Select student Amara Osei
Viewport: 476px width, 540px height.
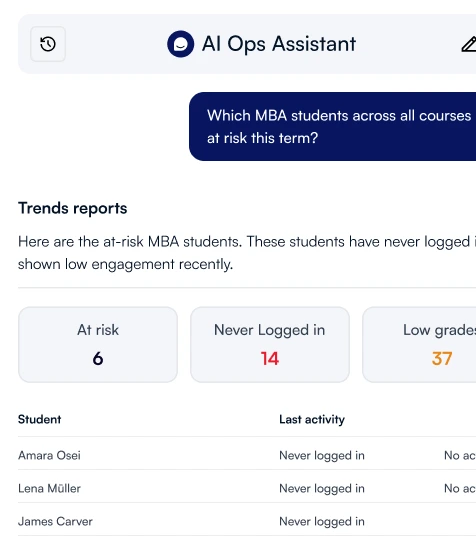click(49, 456)
